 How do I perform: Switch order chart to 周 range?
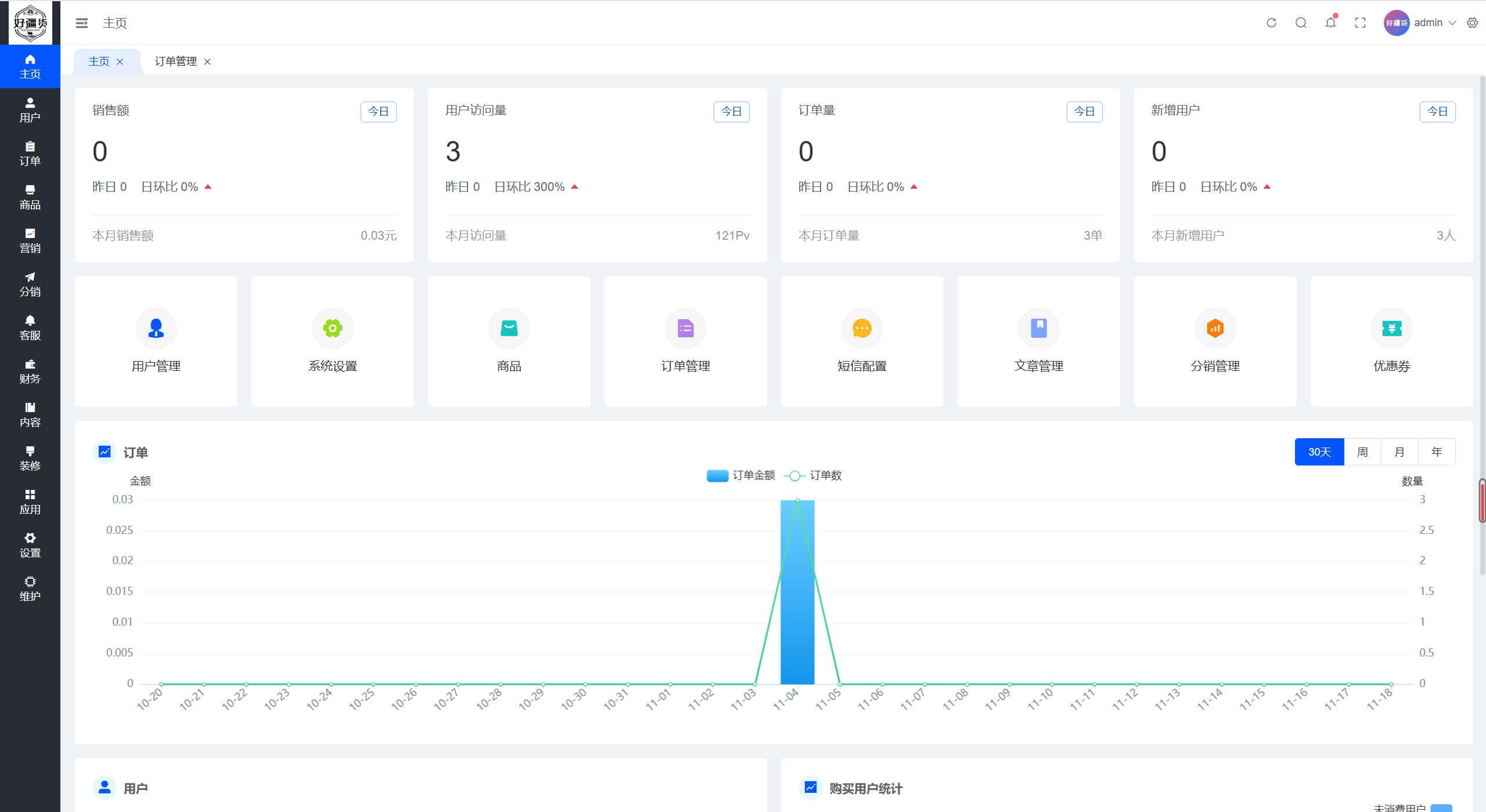pos(1362,452)
